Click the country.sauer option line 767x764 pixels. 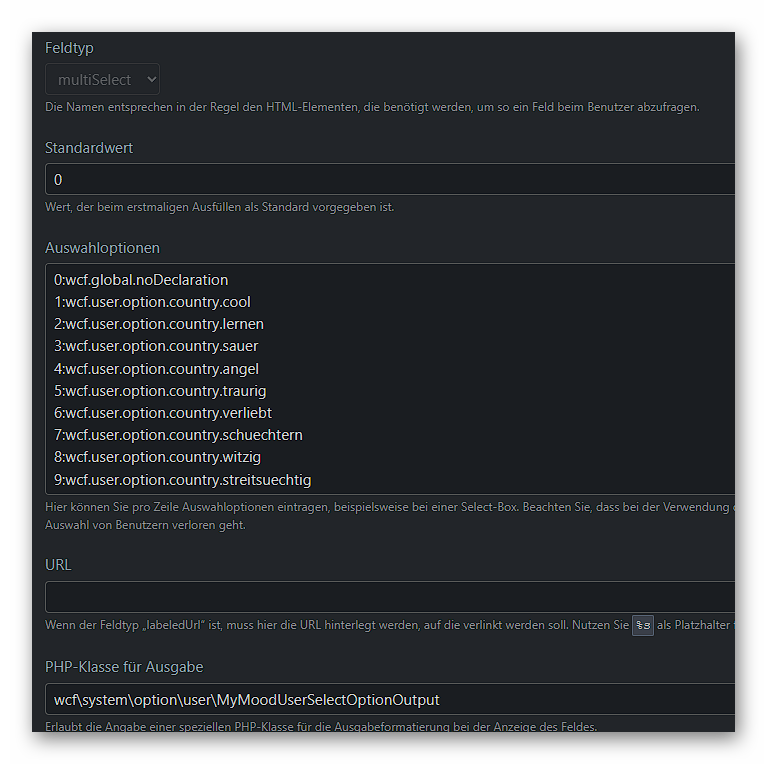point(156,346)
